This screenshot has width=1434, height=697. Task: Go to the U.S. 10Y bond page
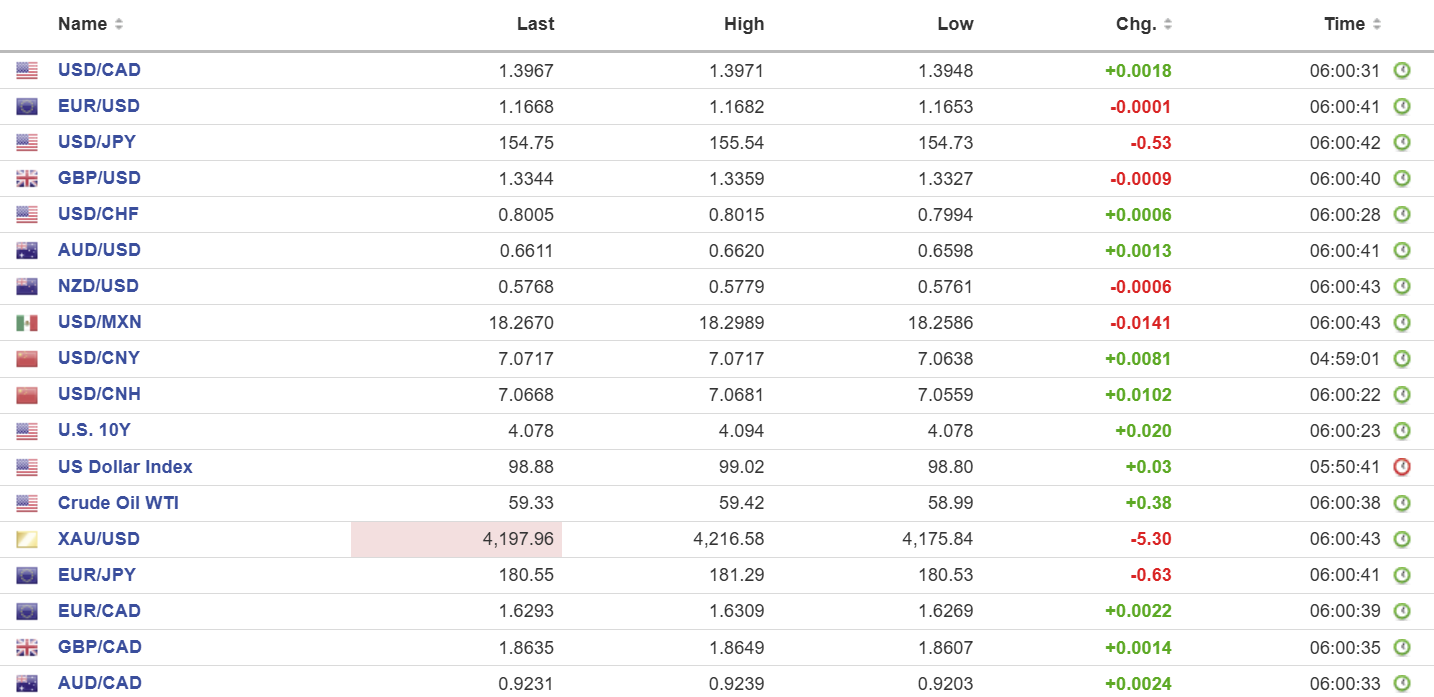click(94, 431)
